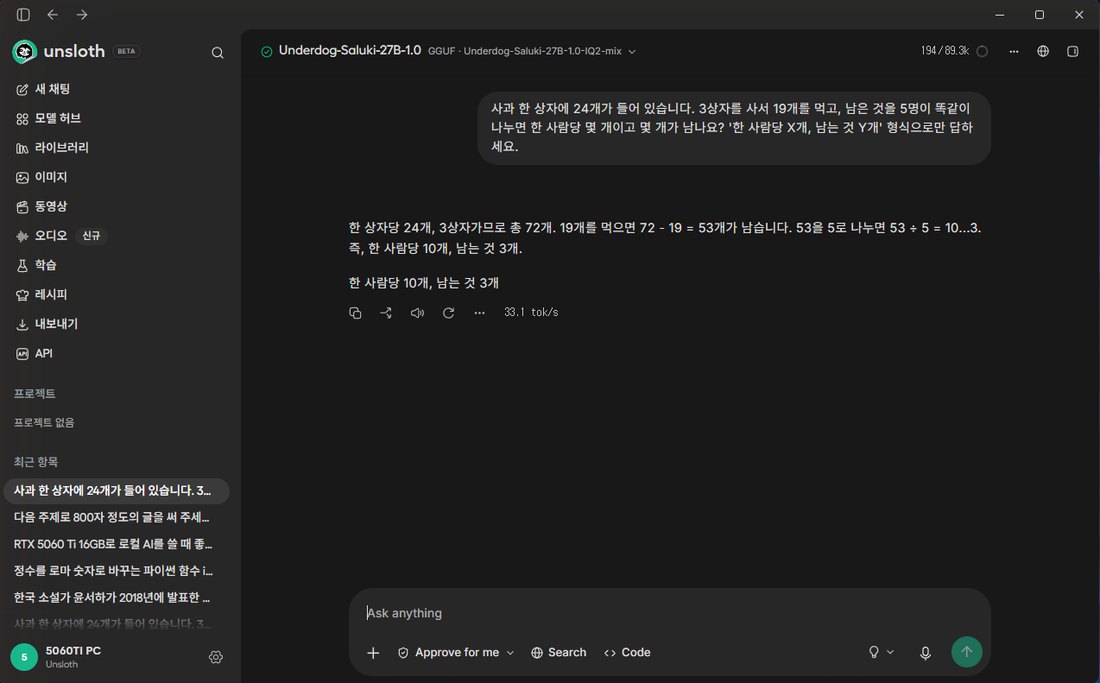The height and width of the screenshot is (683, 1100).
Task: Open the lightbulb thinking options dropdown
Action: point(881,652)
